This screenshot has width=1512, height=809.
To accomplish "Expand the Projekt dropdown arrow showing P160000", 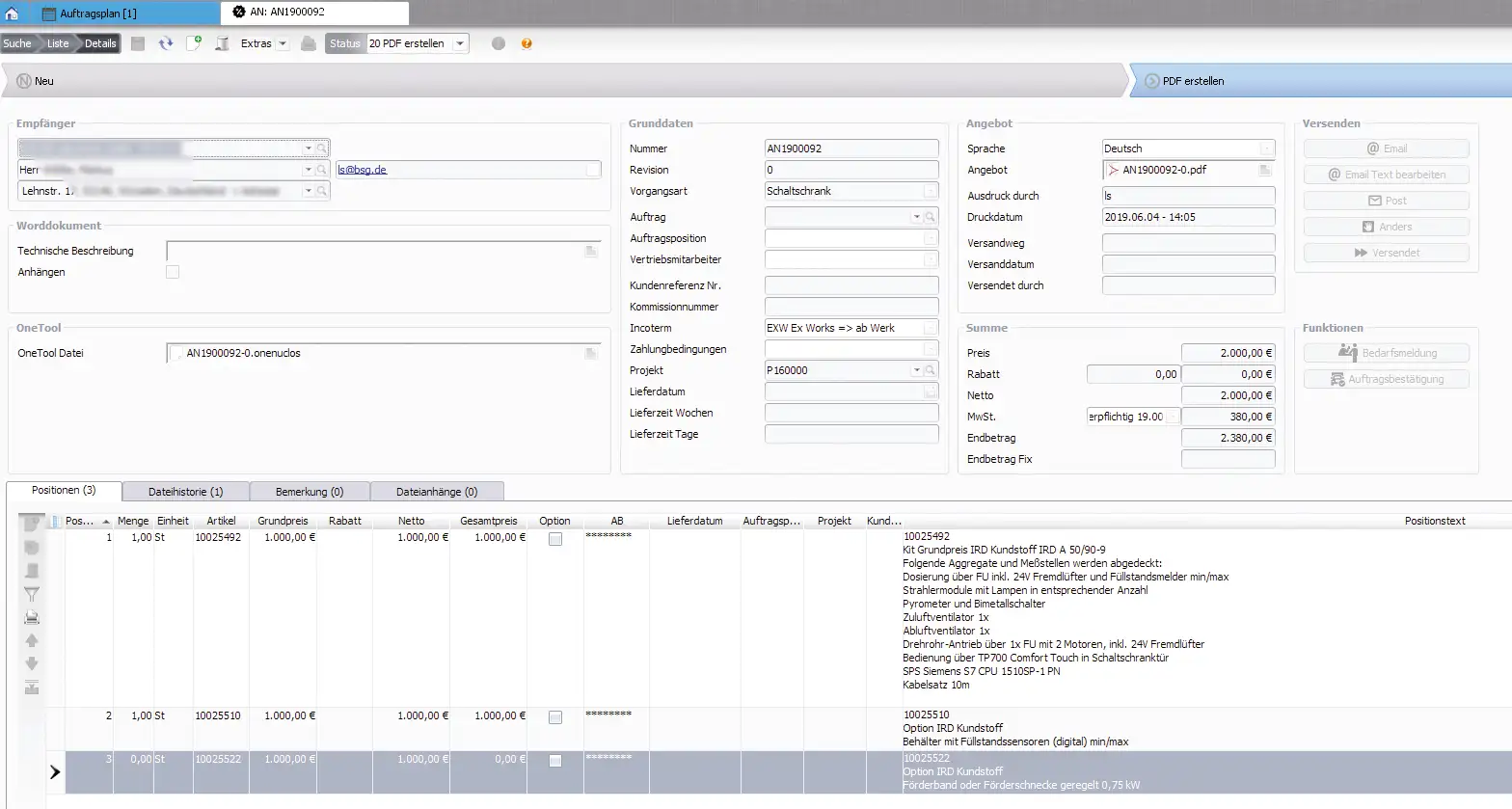I will 917,370.
